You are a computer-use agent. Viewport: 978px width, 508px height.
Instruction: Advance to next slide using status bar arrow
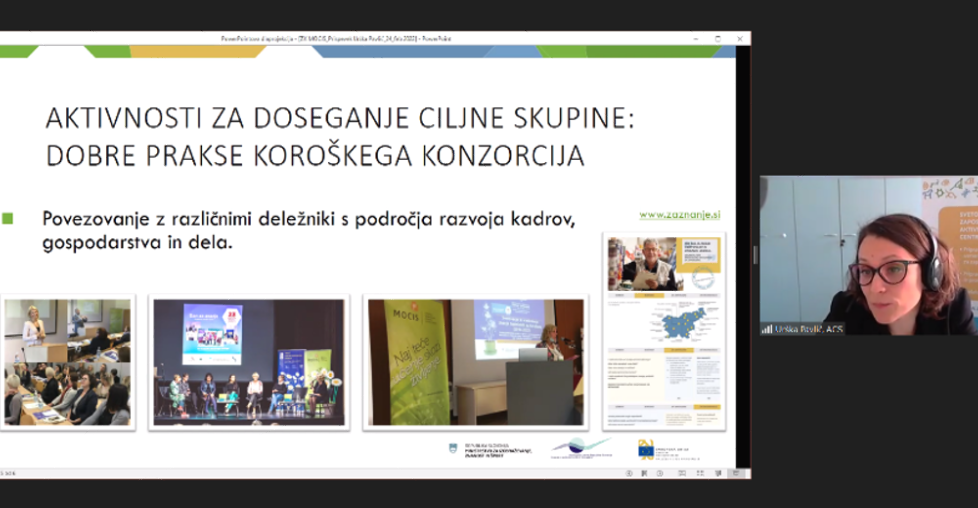pos(660,473)
